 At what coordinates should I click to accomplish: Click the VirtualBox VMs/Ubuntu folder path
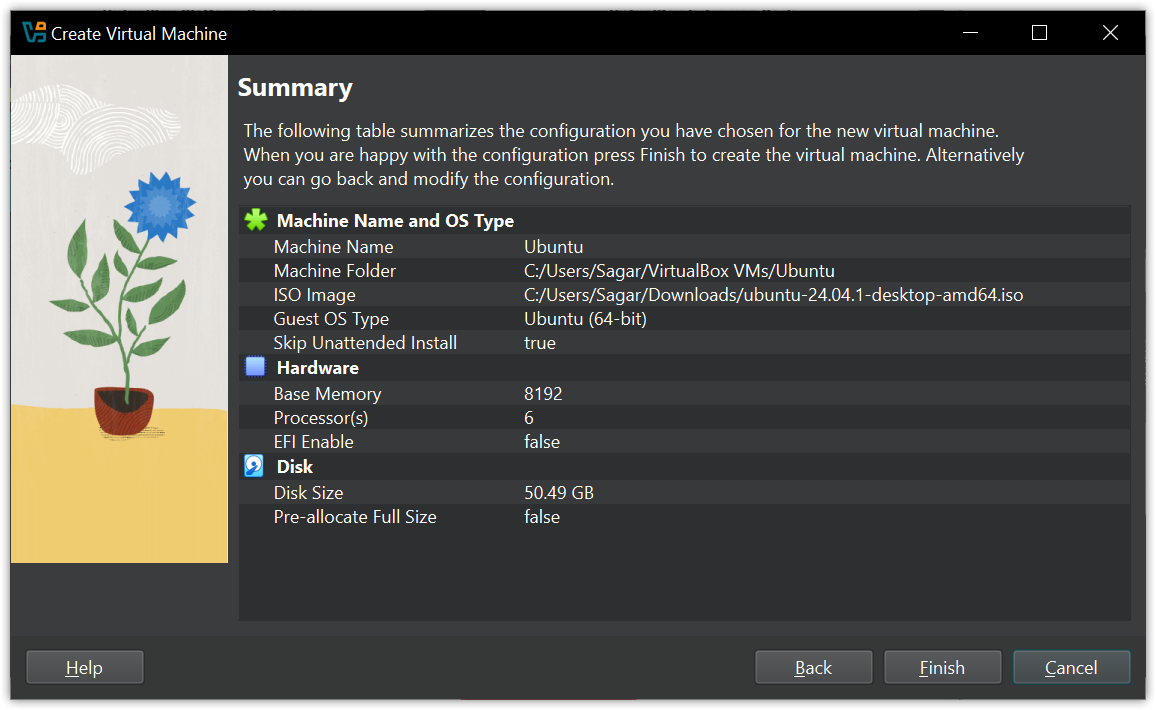679,271
